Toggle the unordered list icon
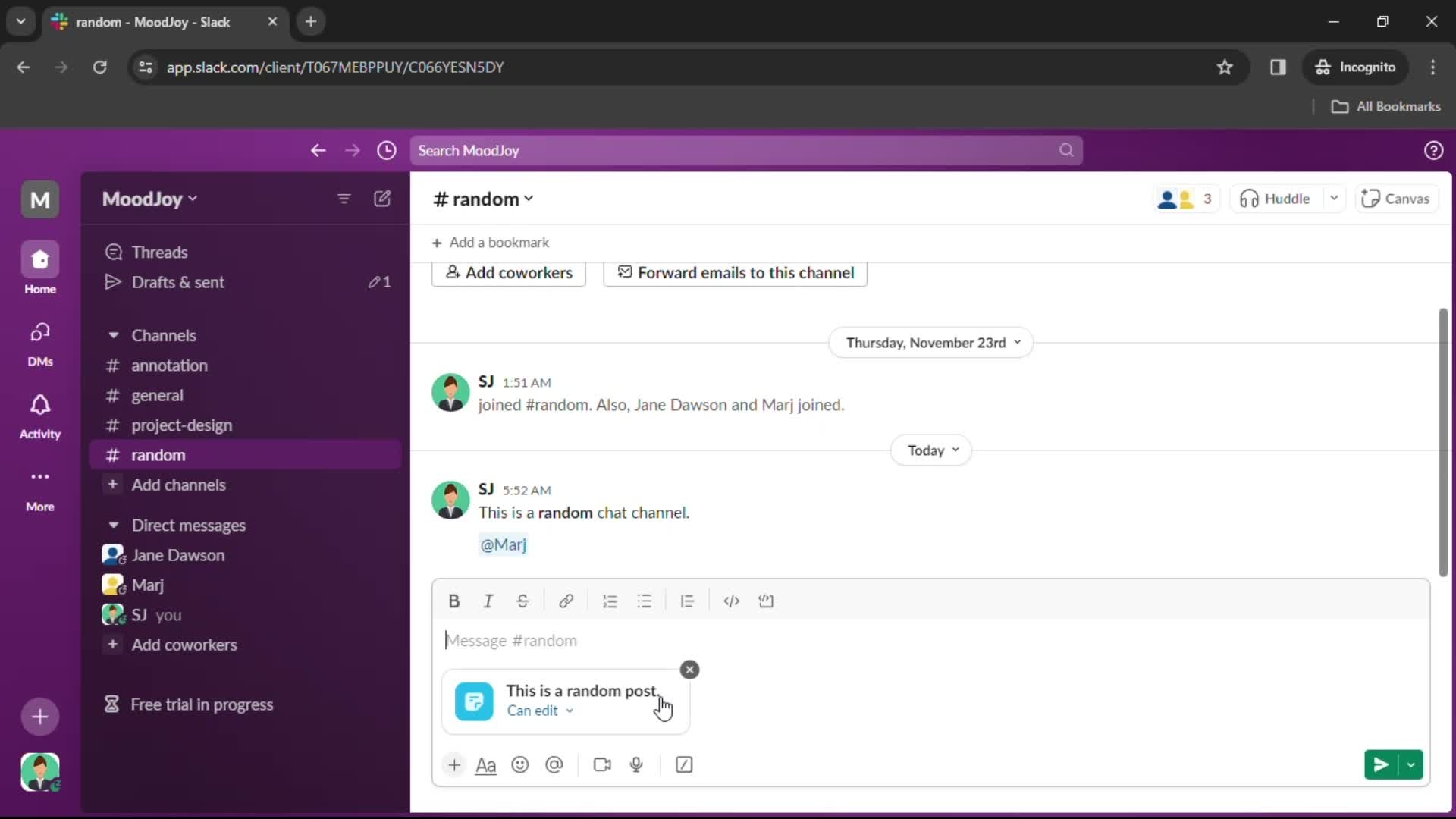 [644, 600]
